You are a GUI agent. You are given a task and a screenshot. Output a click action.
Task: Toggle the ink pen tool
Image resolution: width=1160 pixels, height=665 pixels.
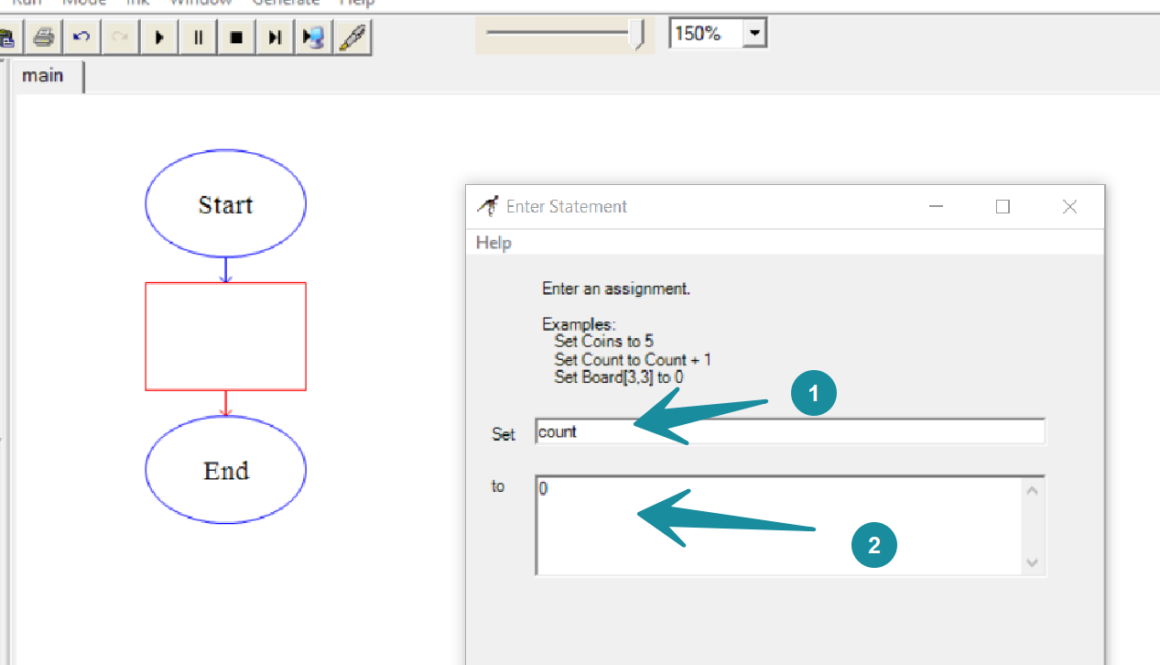[351, 37]
